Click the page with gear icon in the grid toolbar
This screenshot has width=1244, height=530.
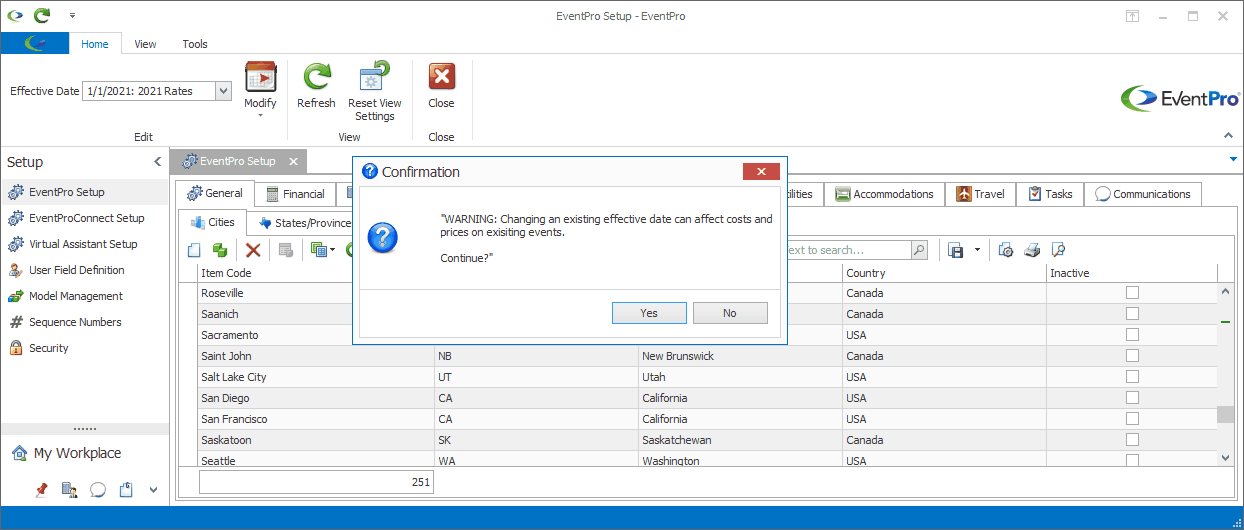coord(1006,250)
